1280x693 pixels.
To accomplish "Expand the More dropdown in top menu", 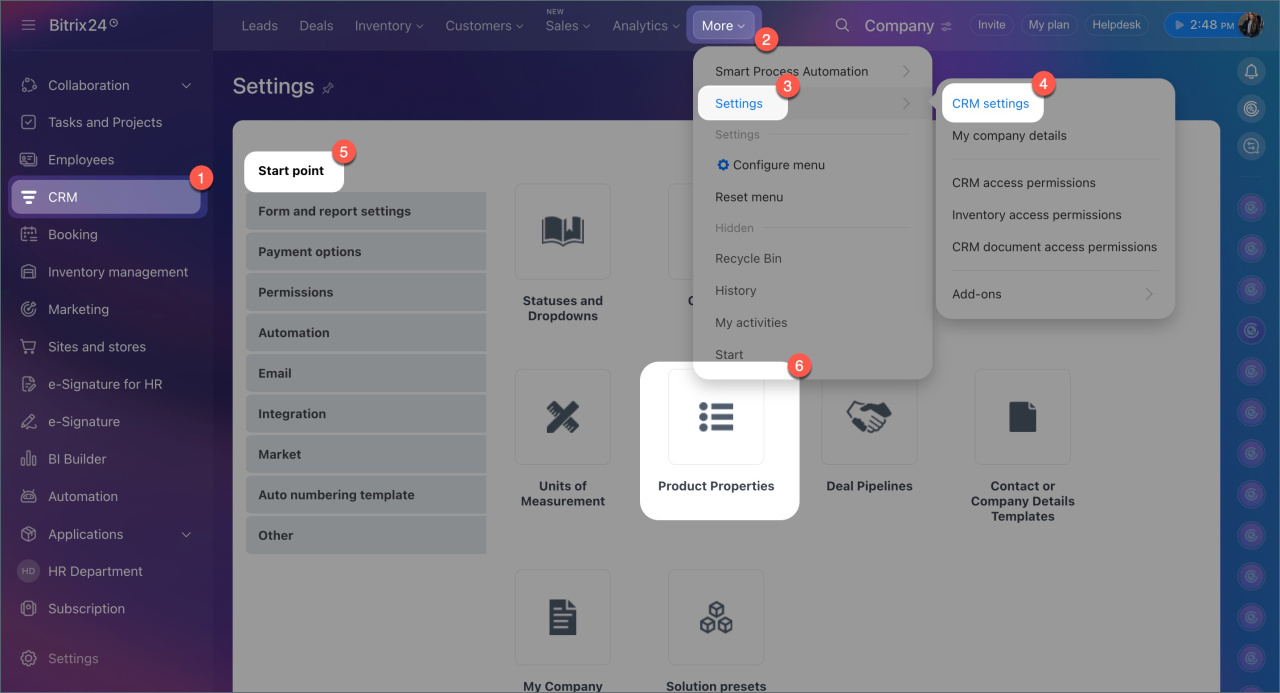I will point(723,26).
